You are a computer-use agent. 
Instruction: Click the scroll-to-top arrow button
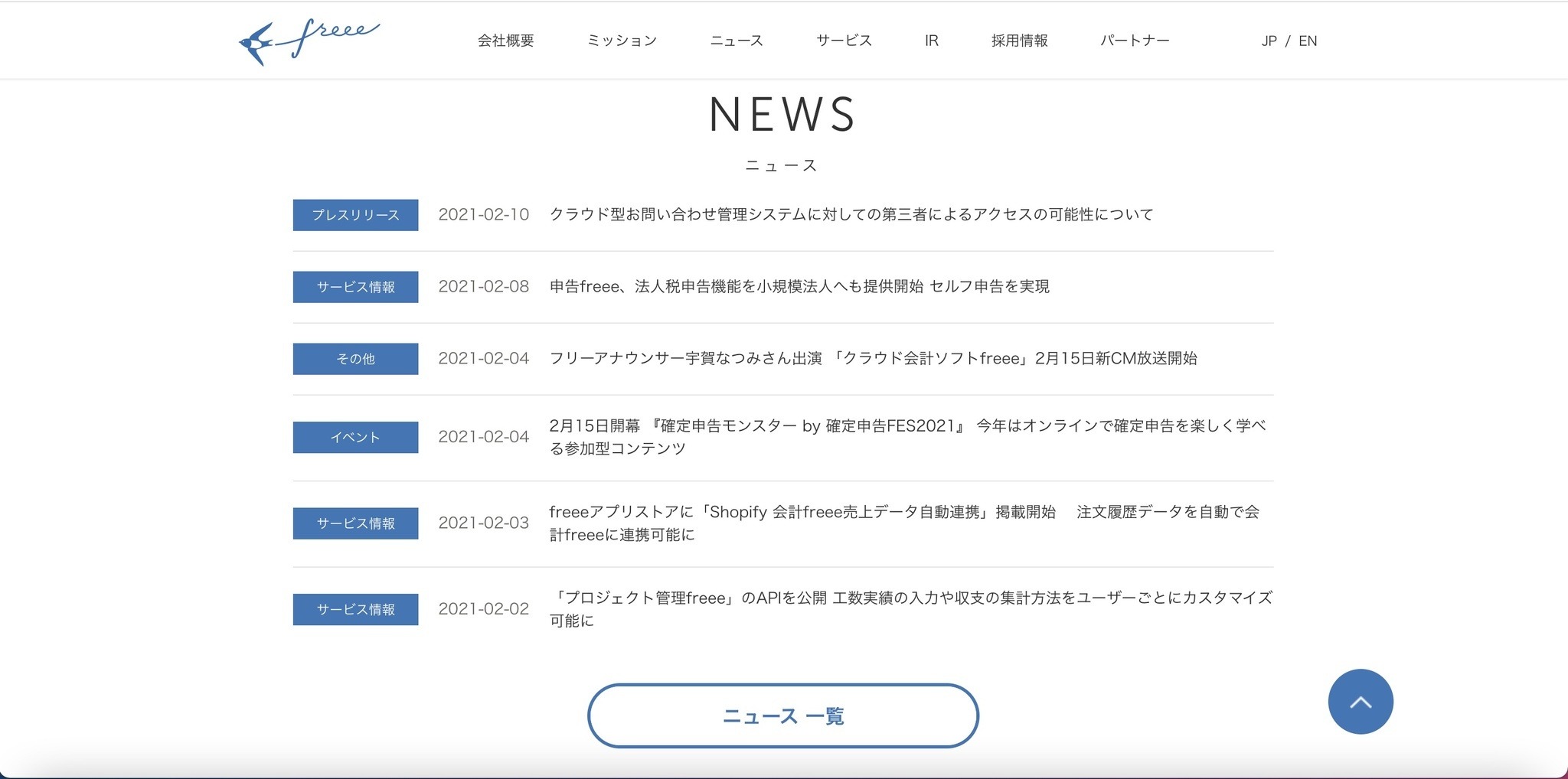click(1360, 702)
